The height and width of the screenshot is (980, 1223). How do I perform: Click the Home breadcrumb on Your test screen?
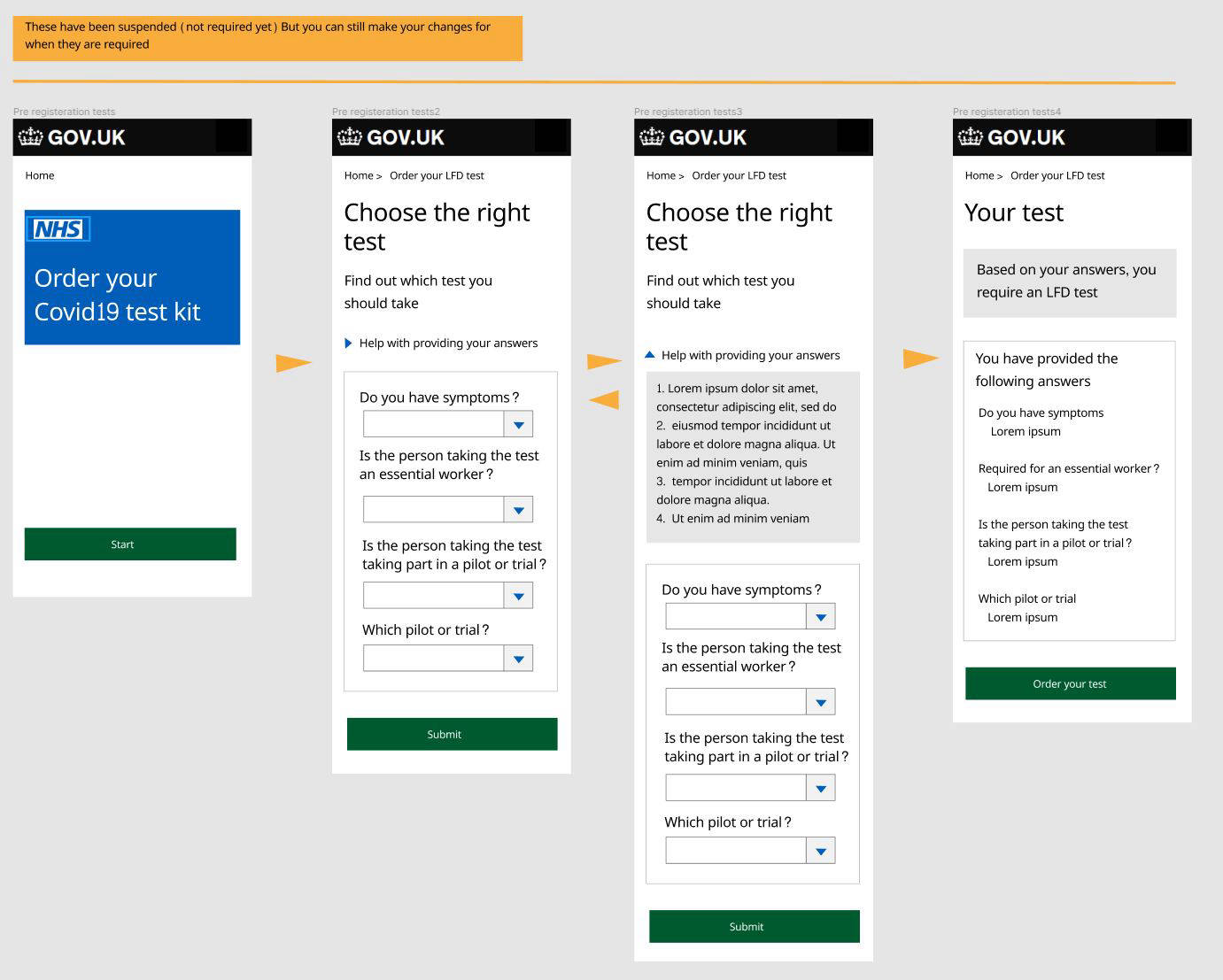click(x=979, y=175)
